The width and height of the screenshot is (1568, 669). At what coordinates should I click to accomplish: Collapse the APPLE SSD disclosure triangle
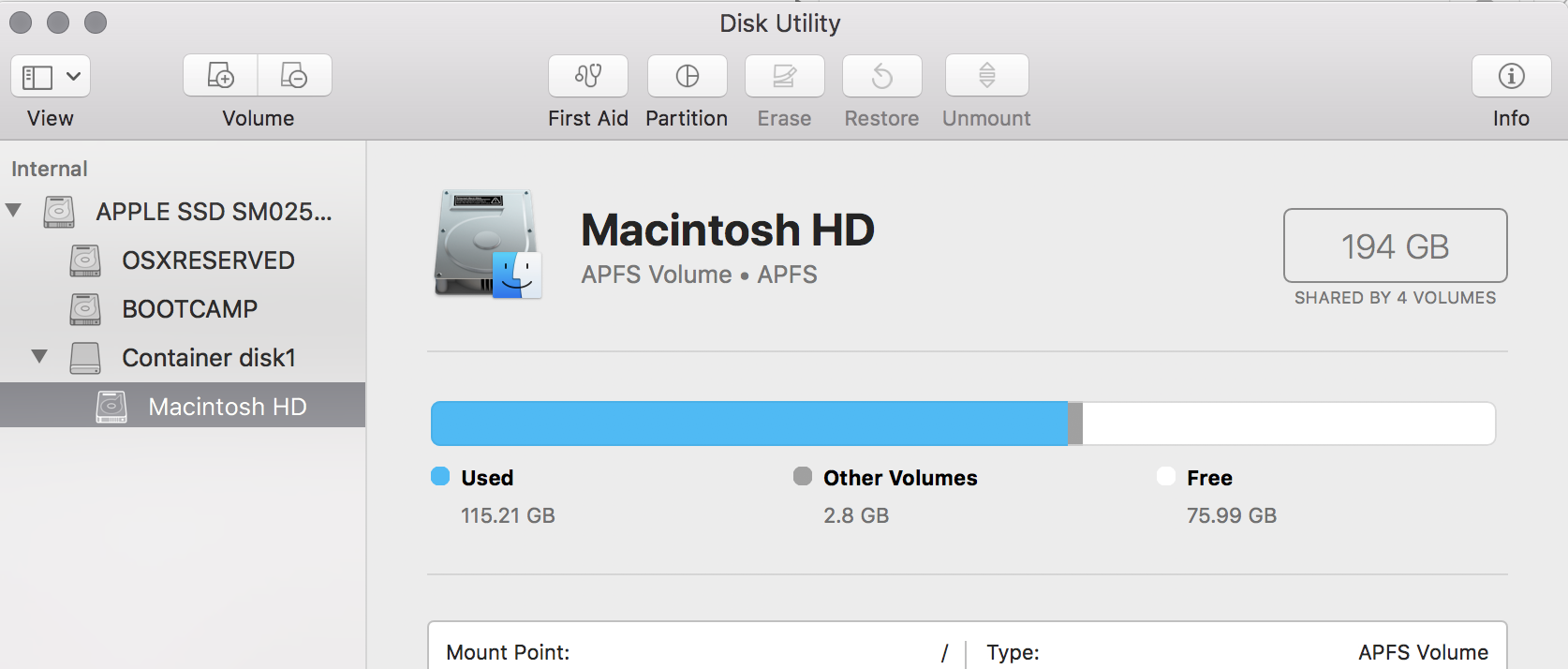click(x=14, y=211)
